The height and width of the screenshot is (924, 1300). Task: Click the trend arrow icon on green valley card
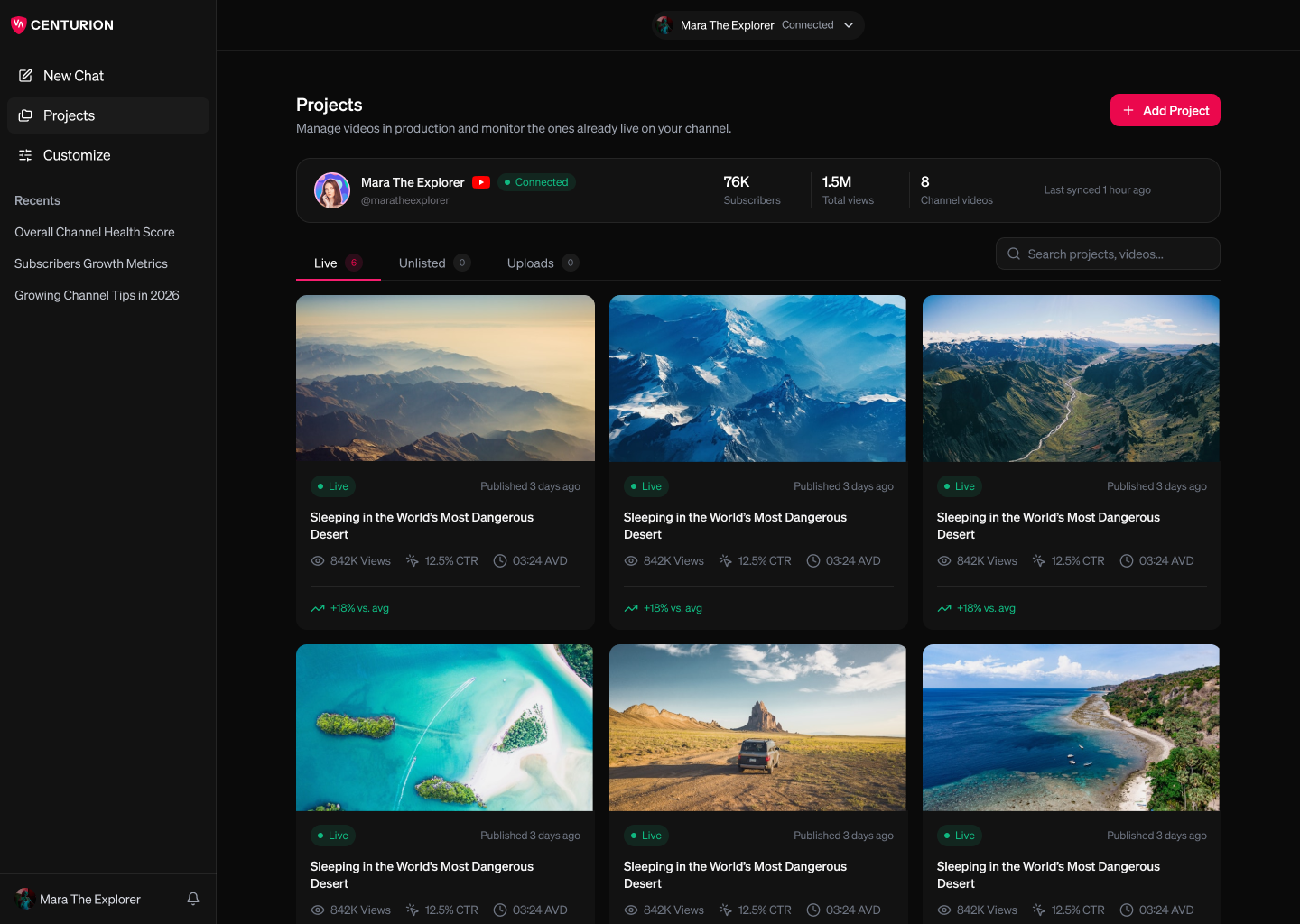(944, 608)
